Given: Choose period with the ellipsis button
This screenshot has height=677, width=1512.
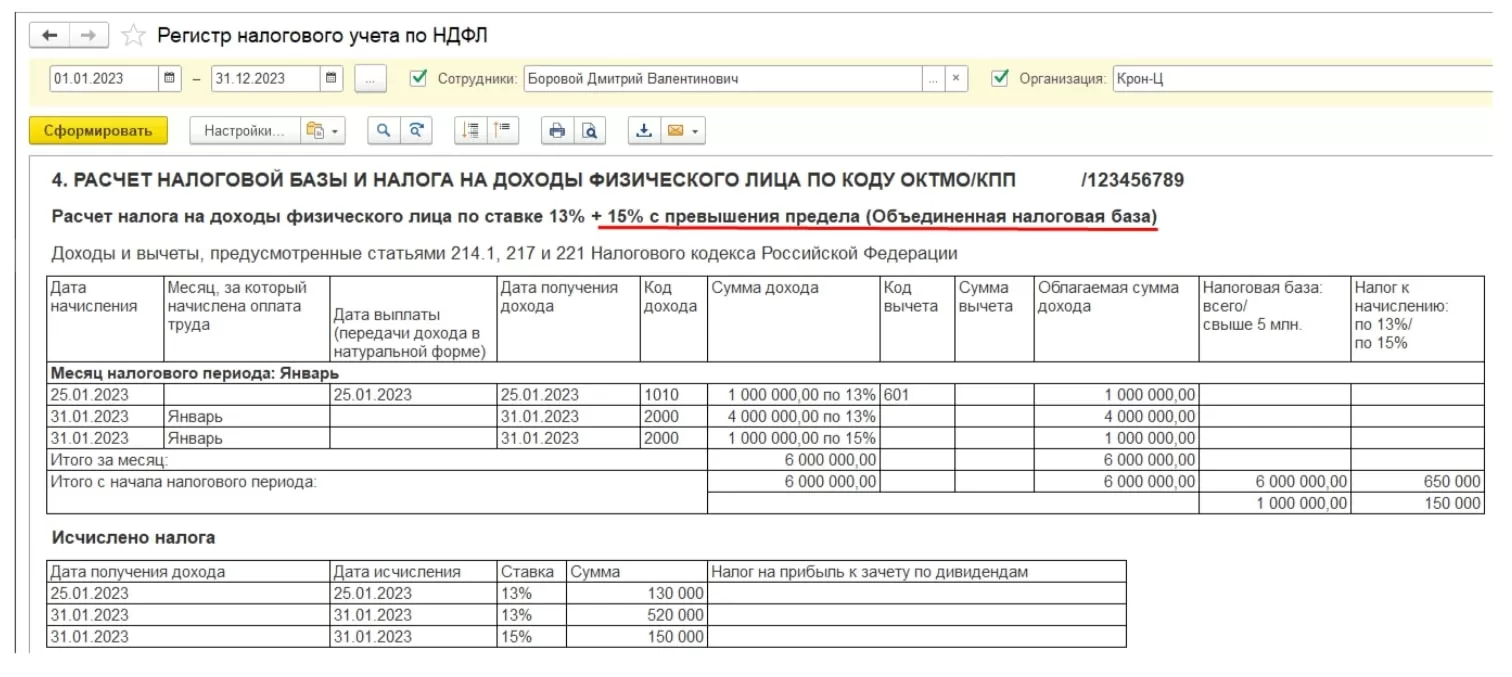Looking at the screenshot, I should 370,78.
